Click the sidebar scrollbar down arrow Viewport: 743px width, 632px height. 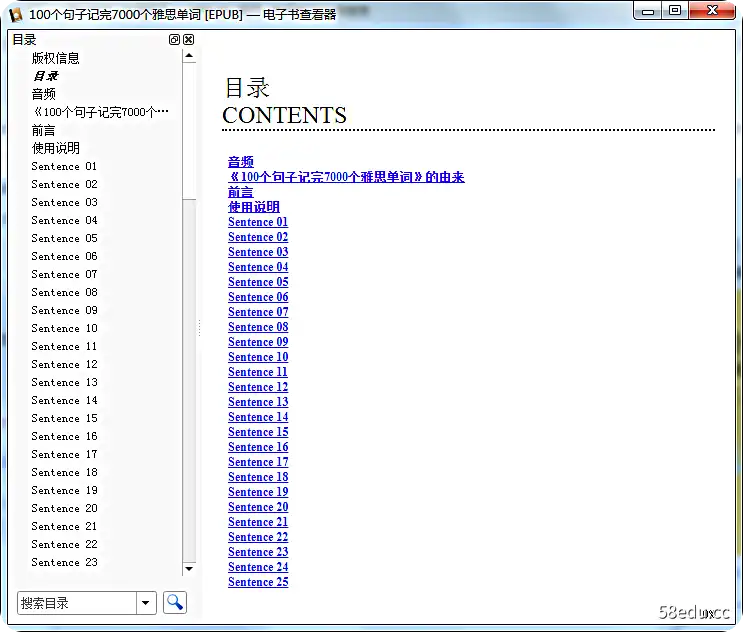(x=189, y=569)
